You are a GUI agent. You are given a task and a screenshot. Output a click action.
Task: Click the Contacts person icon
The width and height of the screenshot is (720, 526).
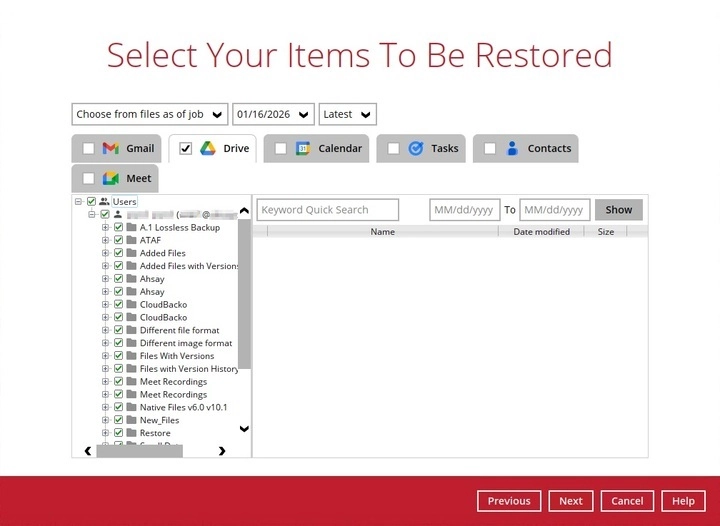coord(513,149)
